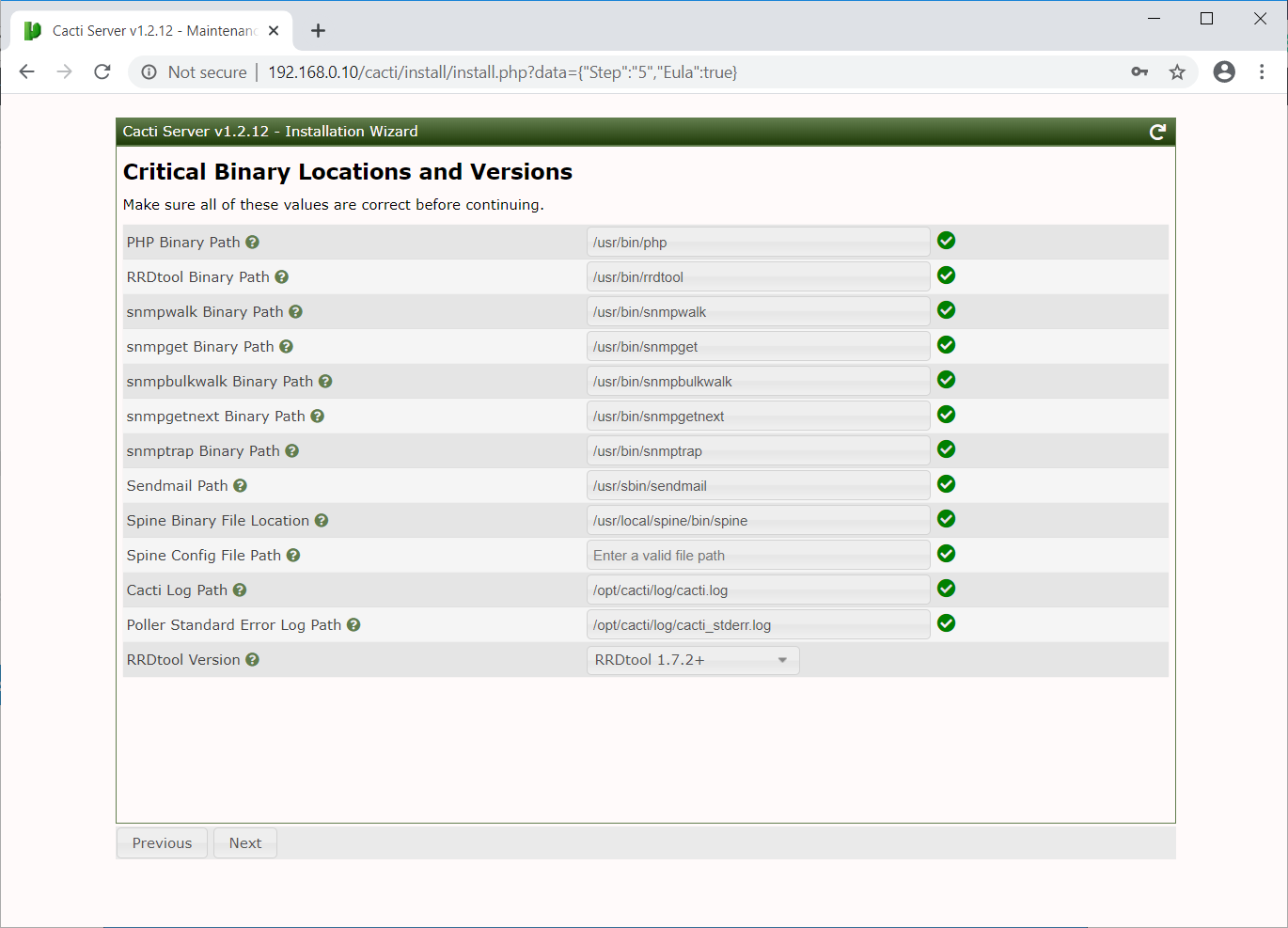Click the Next button
This screenshot has width=1288, height=928.
[x=245, y=843]
